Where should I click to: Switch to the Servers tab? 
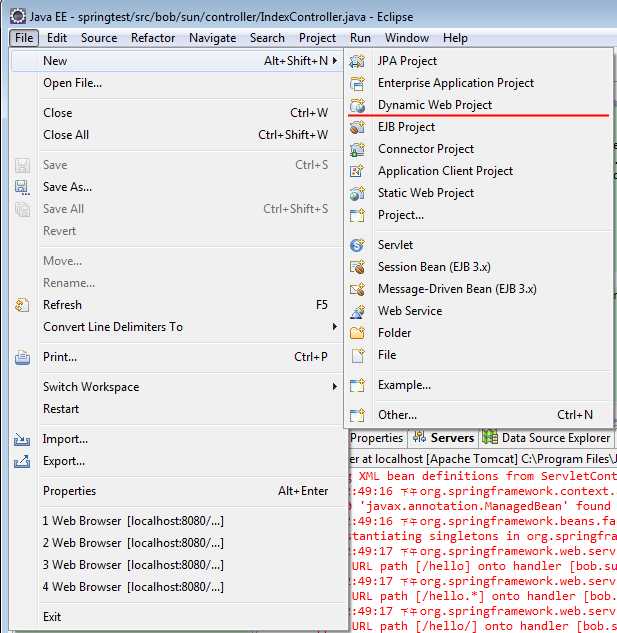point(452,438)
